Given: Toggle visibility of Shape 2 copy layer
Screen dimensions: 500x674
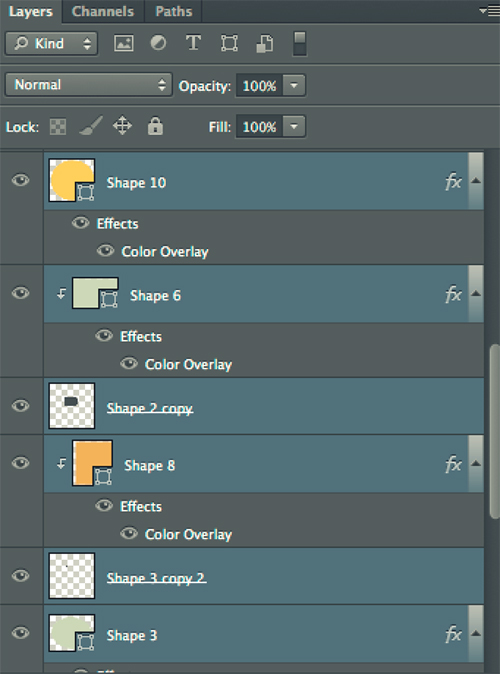Looking at the screenshot, I should (x=21, y=406).
